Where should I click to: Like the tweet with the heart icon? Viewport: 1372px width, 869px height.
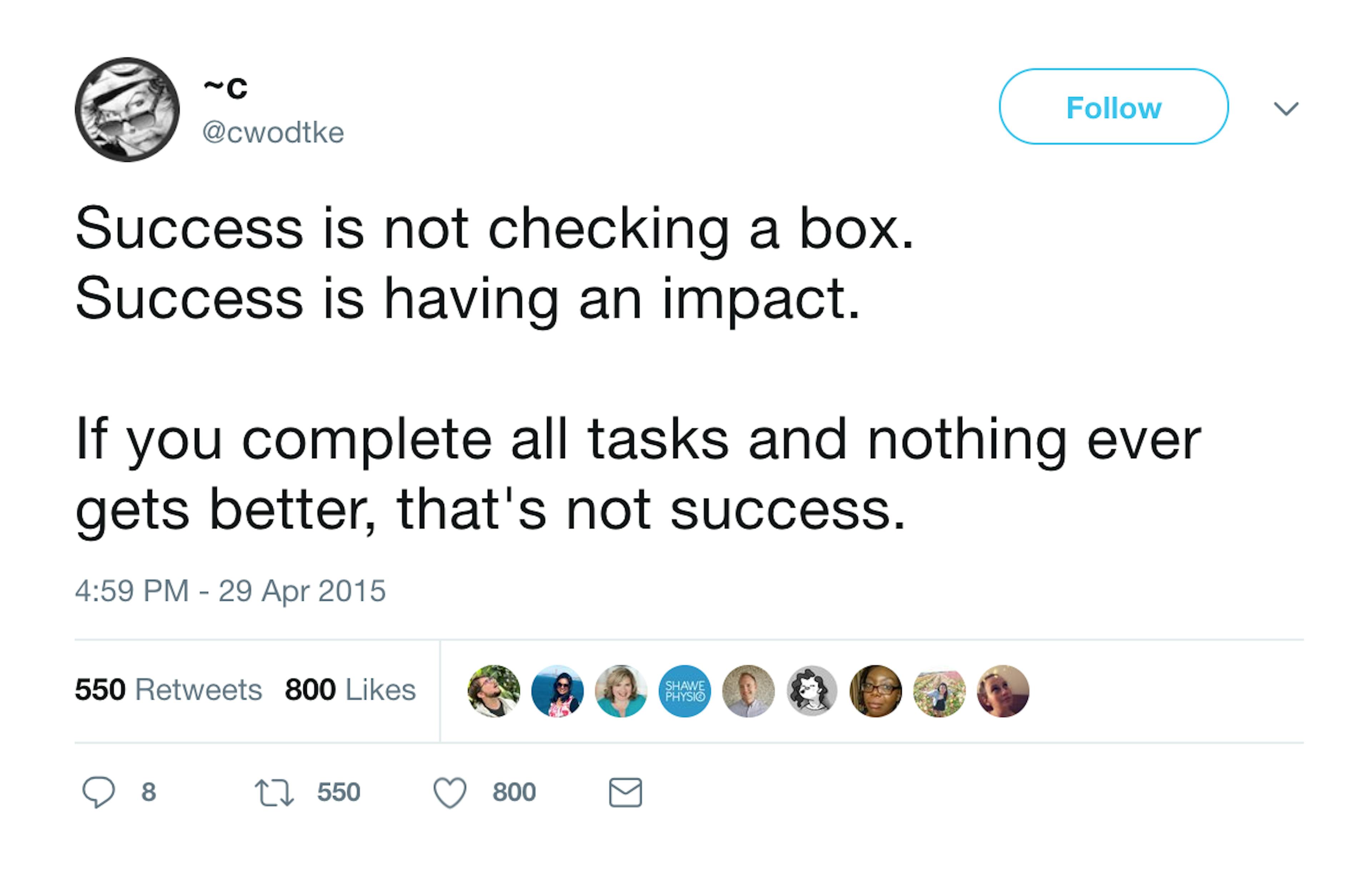450,793
